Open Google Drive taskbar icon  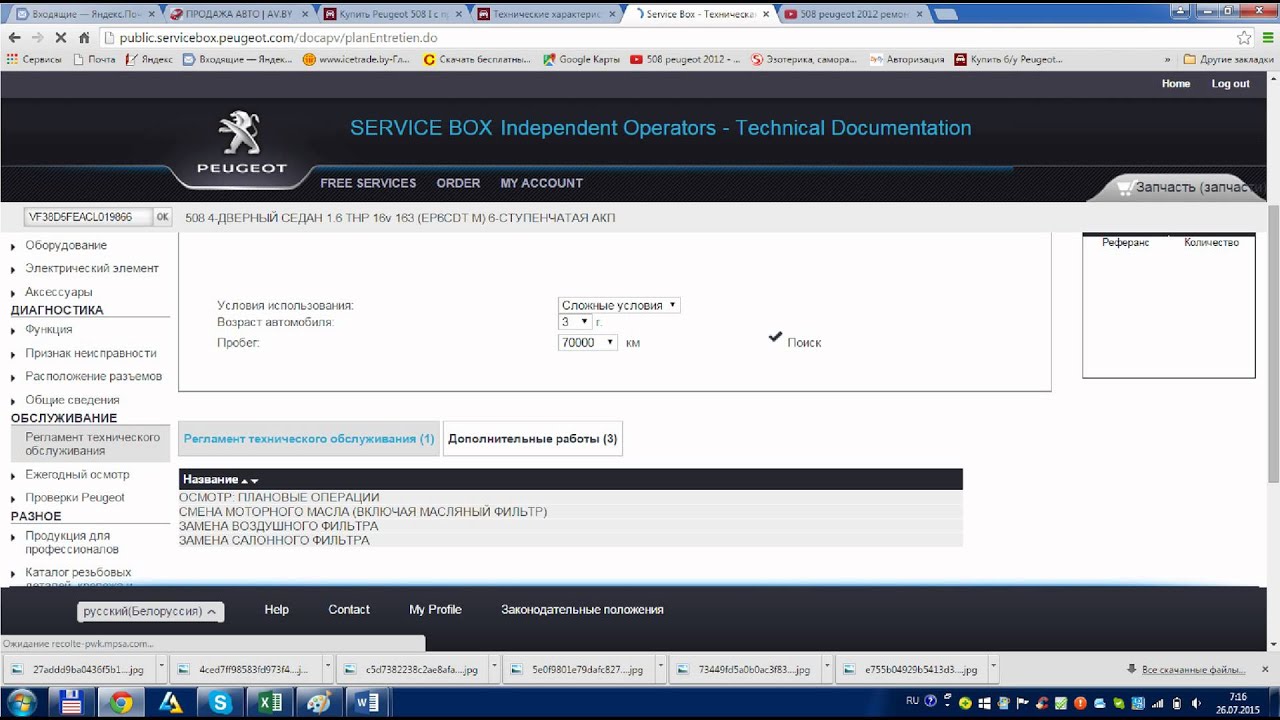171,703
